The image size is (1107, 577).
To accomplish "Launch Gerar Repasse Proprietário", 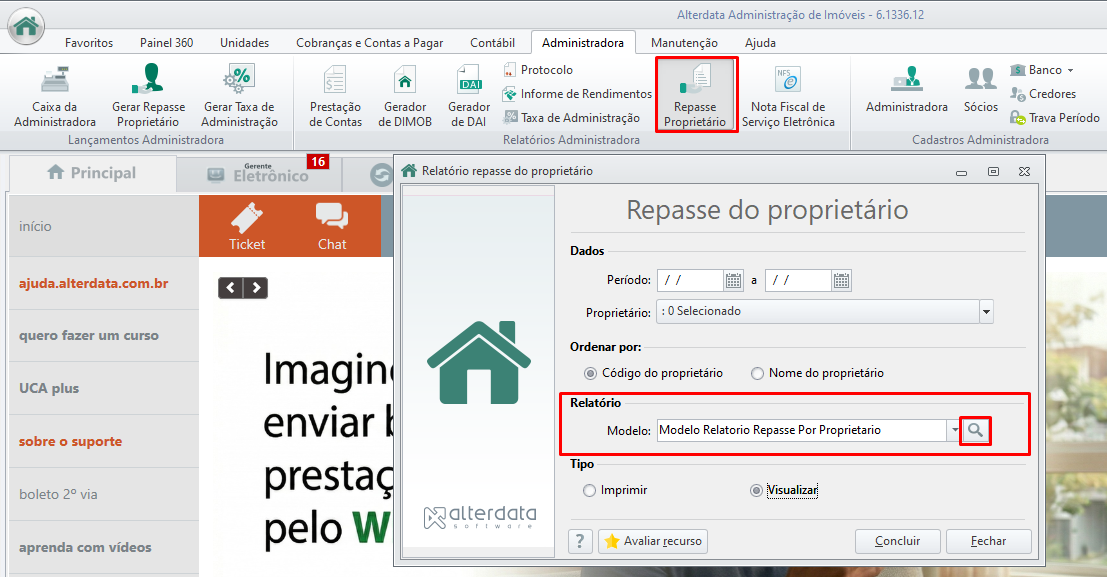I will [x=148, y=96].
